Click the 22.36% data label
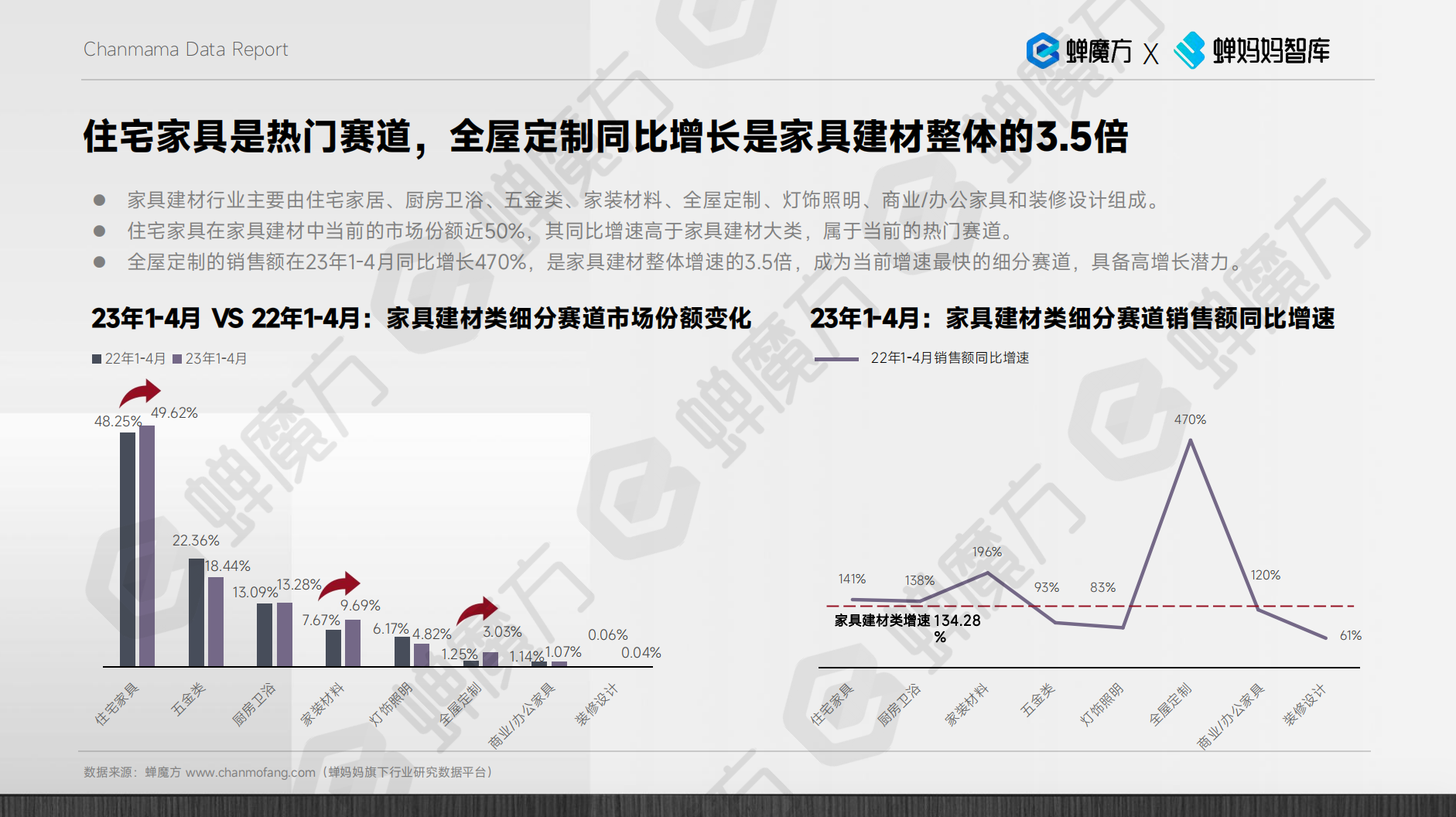Screen dimensions: 1456x817 [196, 541]
